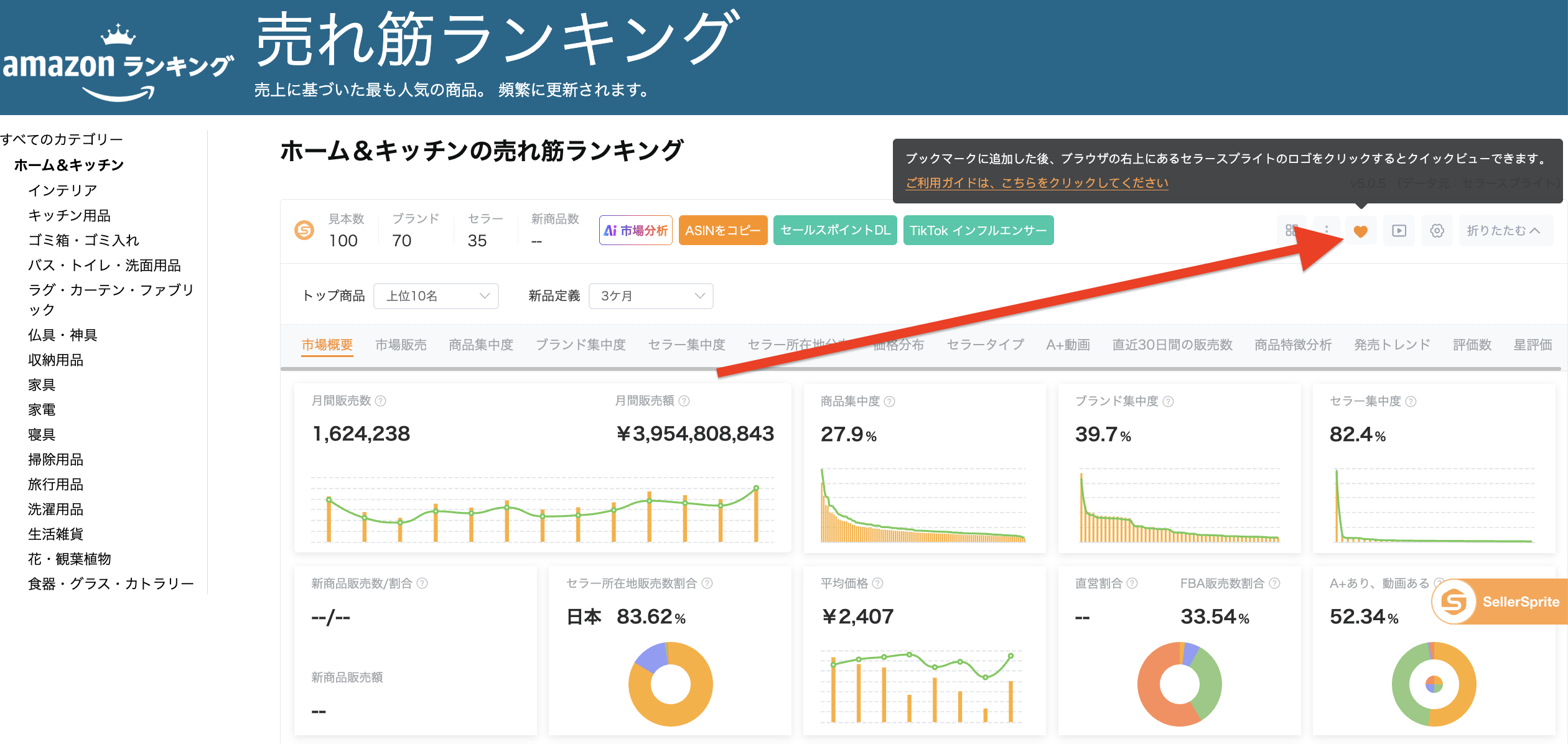This screenshot has width=1568, height=744.
Task: Click help icon next to FBA販売数割合
Action: tap(1275, 584)
